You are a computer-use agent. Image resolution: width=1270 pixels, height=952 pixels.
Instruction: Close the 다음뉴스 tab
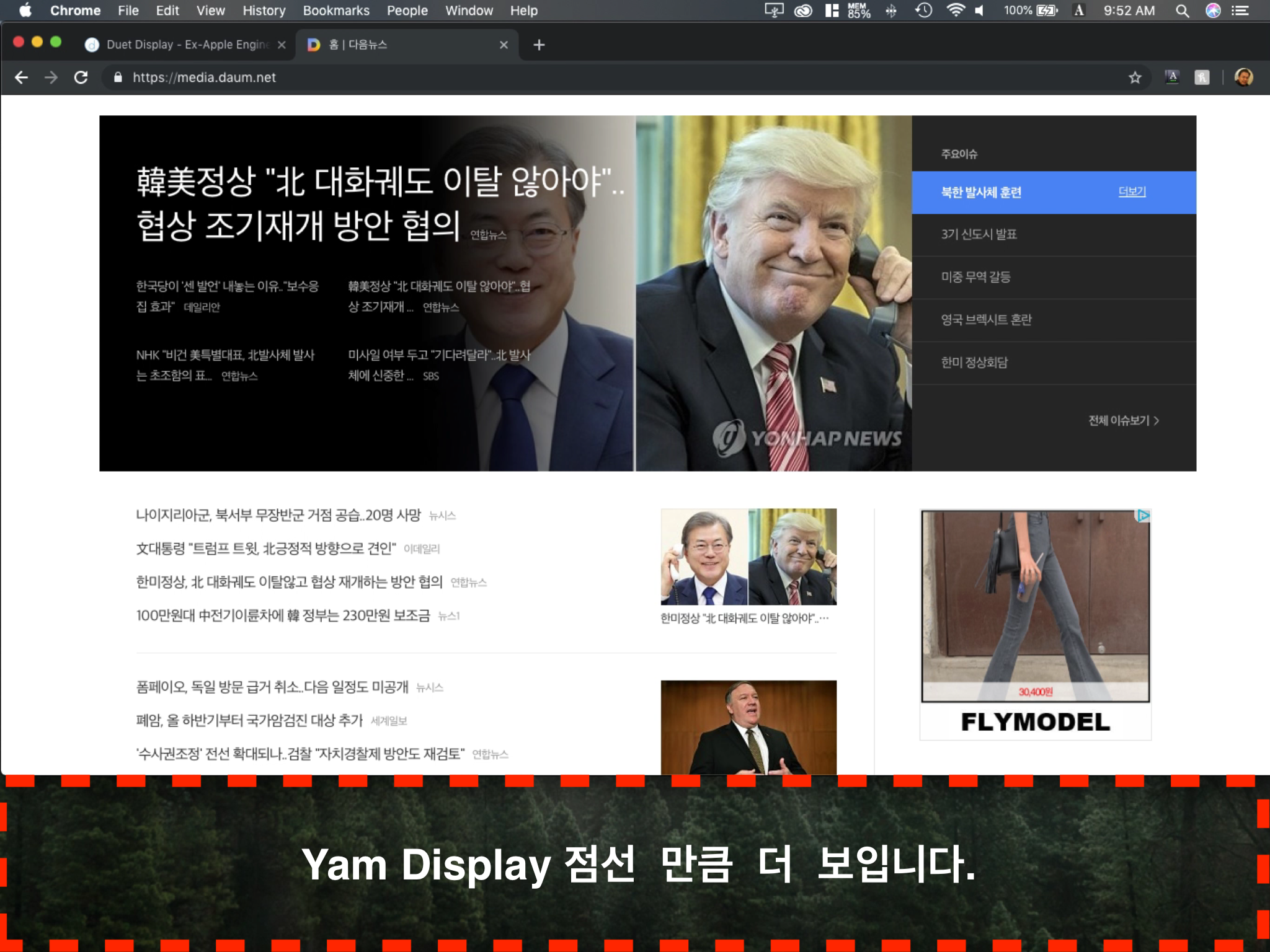click(504, 45)
